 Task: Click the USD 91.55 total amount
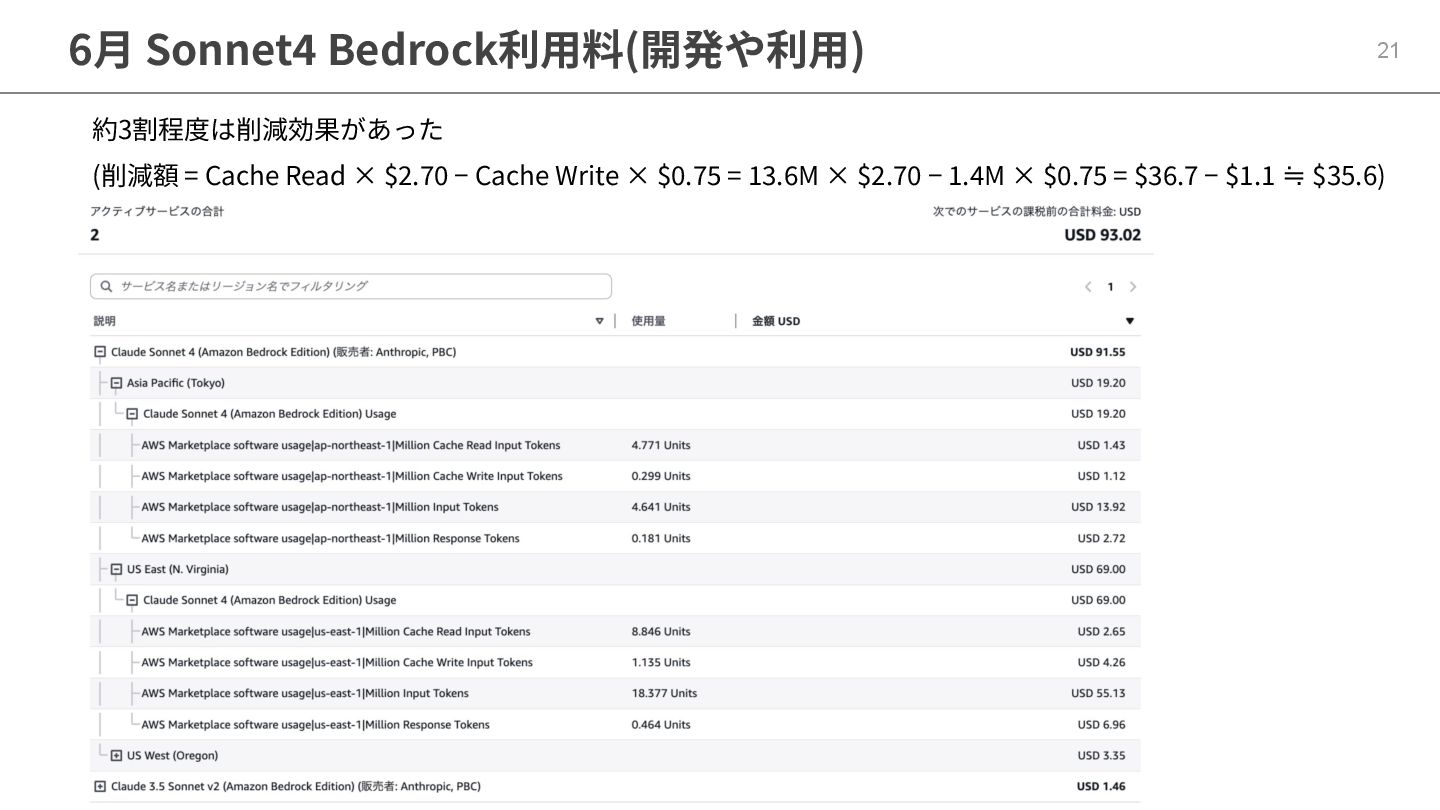point(1097,352)
